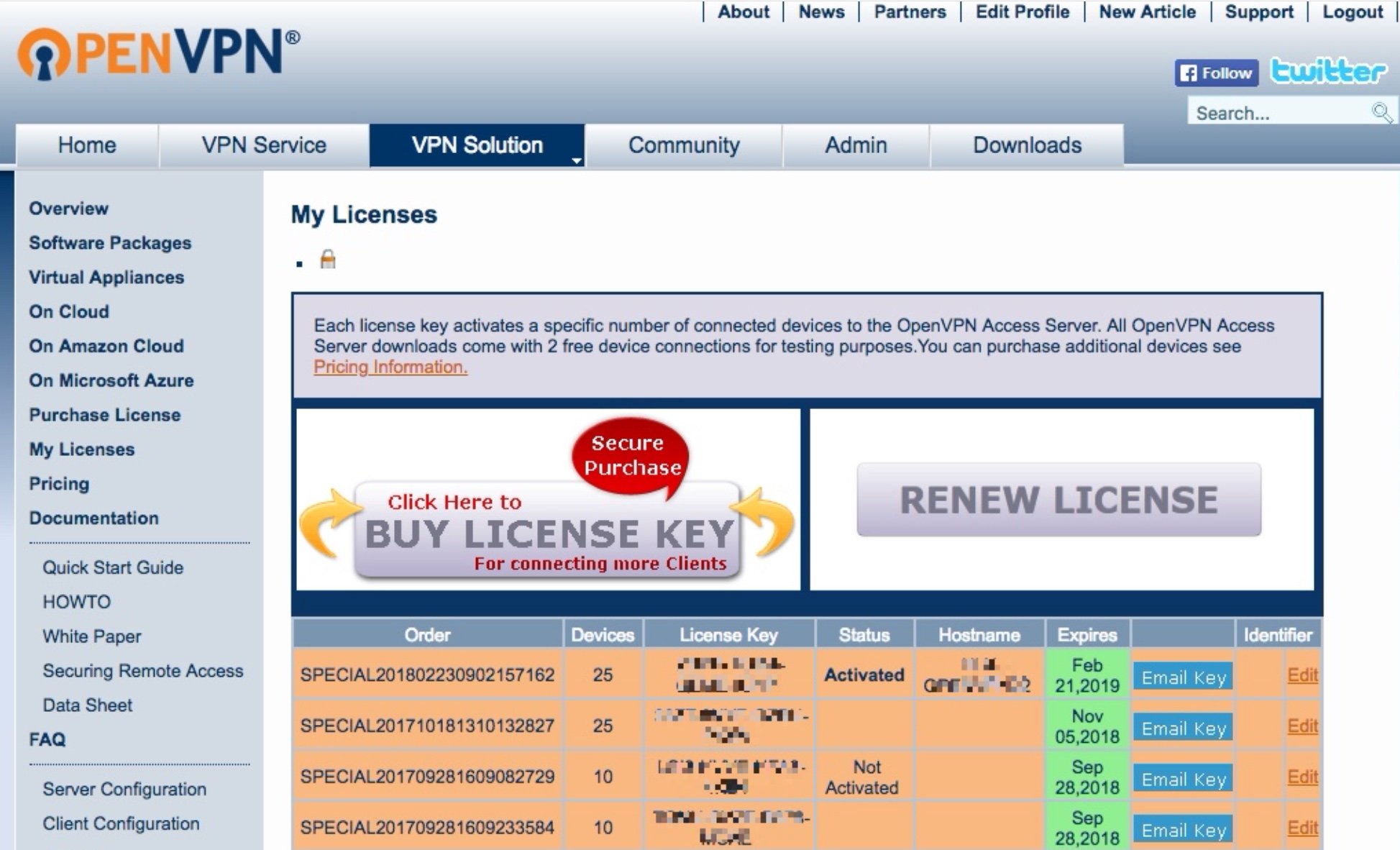Log out using the Logout link
The image size is (1400, 850).
coord(1353,12)
